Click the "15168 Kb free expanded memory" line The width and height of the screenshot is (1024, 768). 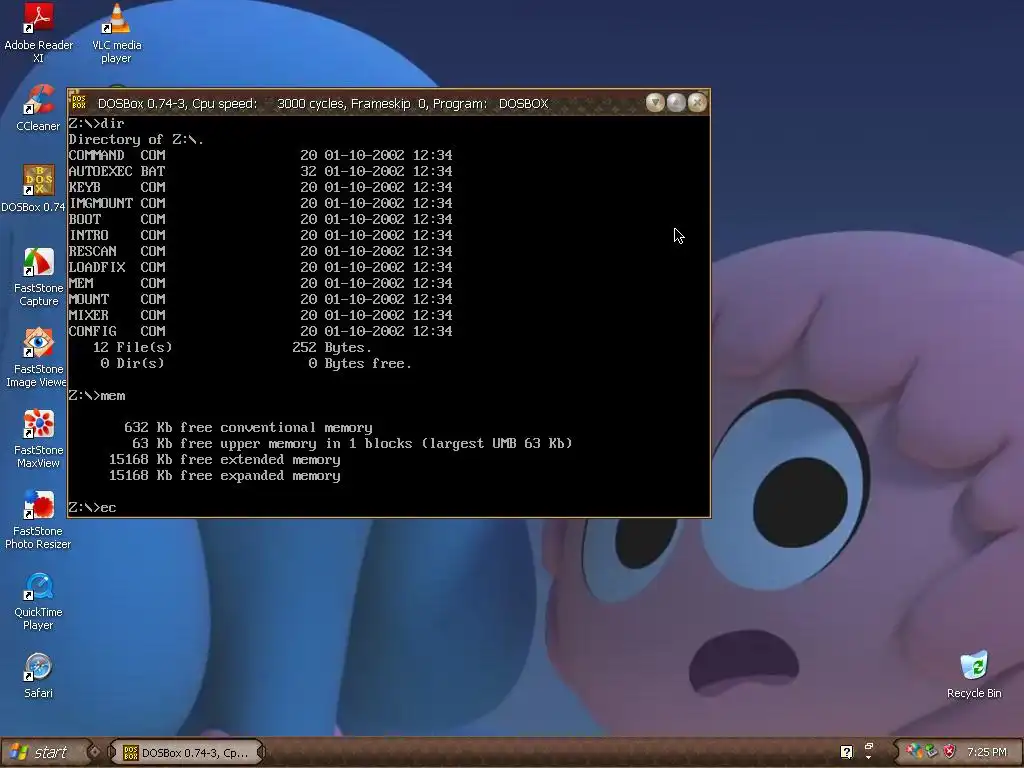[225, 475]
